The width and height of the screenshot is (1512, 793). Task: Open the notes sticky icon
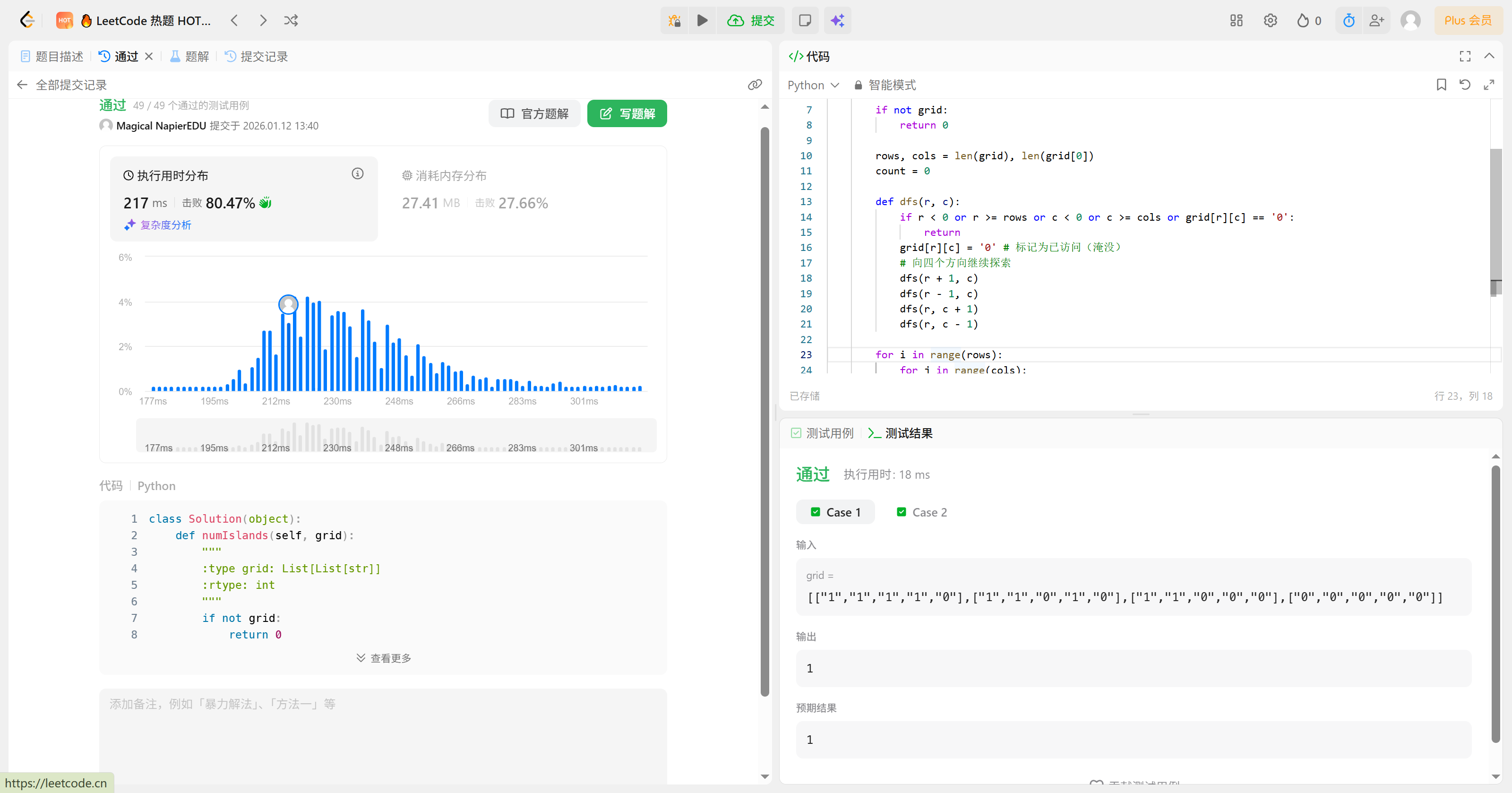click(x=805, y=20)
